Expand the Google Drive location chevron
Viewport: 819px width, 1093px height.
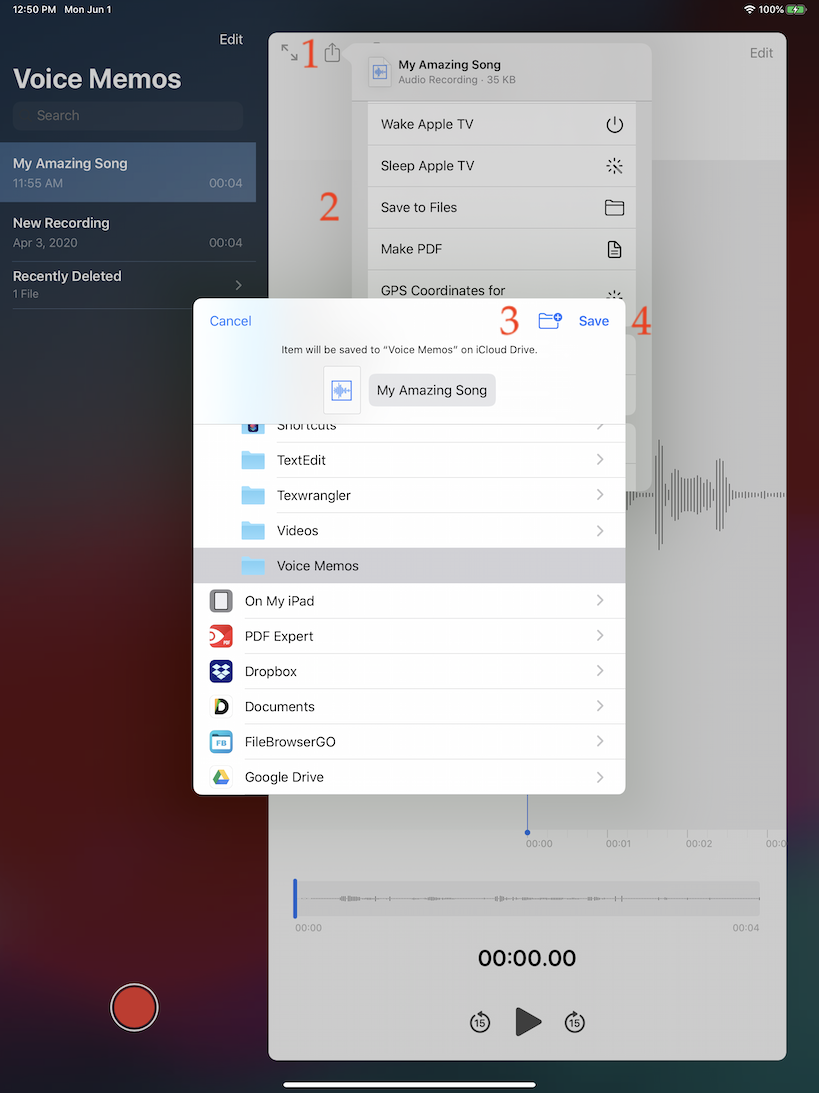pos(600,777)
